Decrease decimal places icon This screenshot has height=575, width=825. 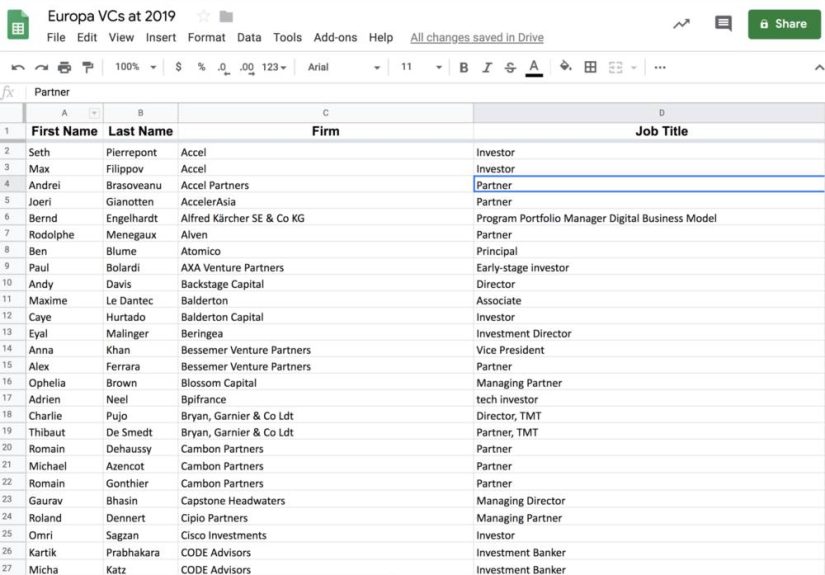pyautogui.click(x=223, y=68)
